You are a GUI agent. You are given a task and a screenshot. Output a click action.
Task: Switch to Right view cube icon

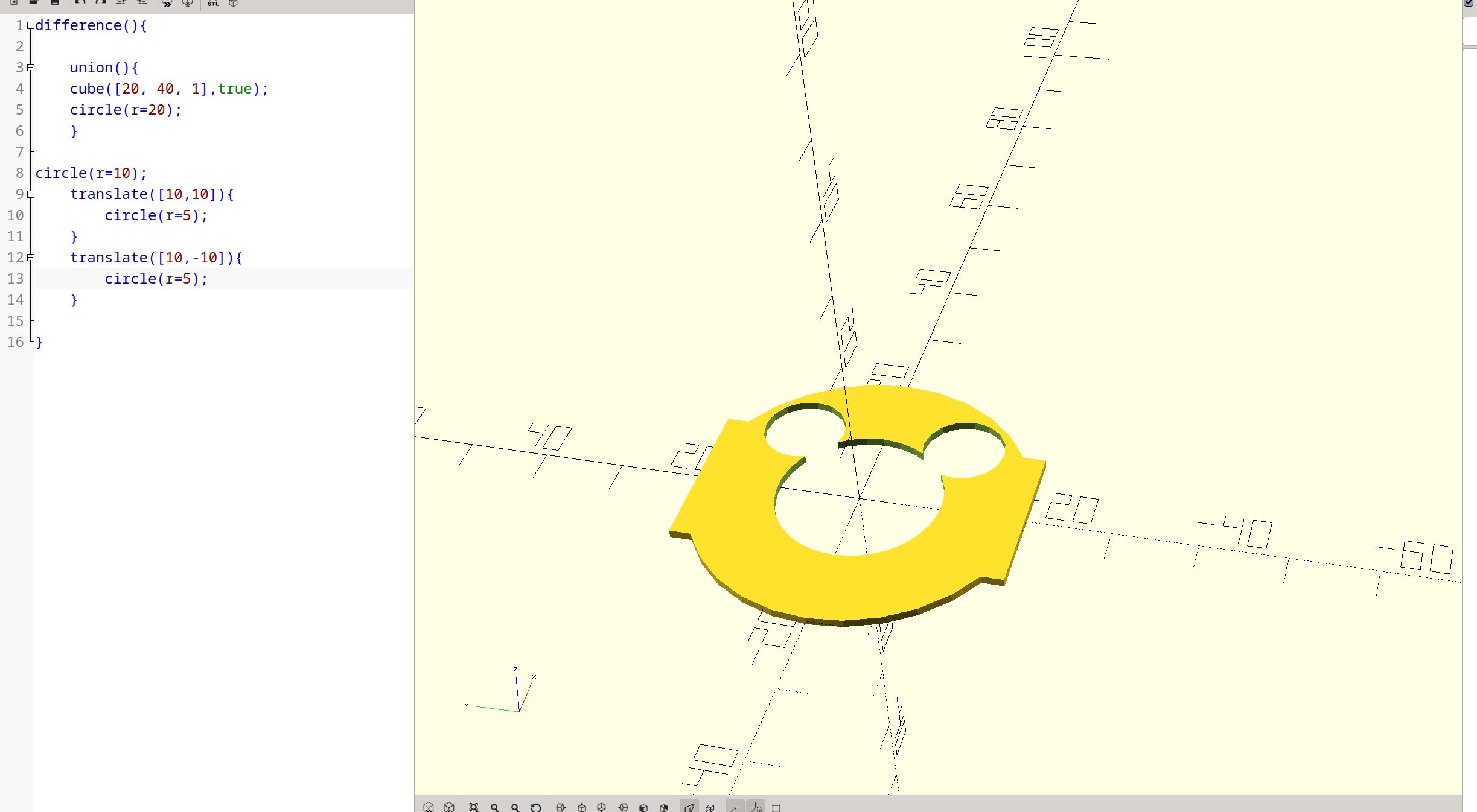[561, 807]
